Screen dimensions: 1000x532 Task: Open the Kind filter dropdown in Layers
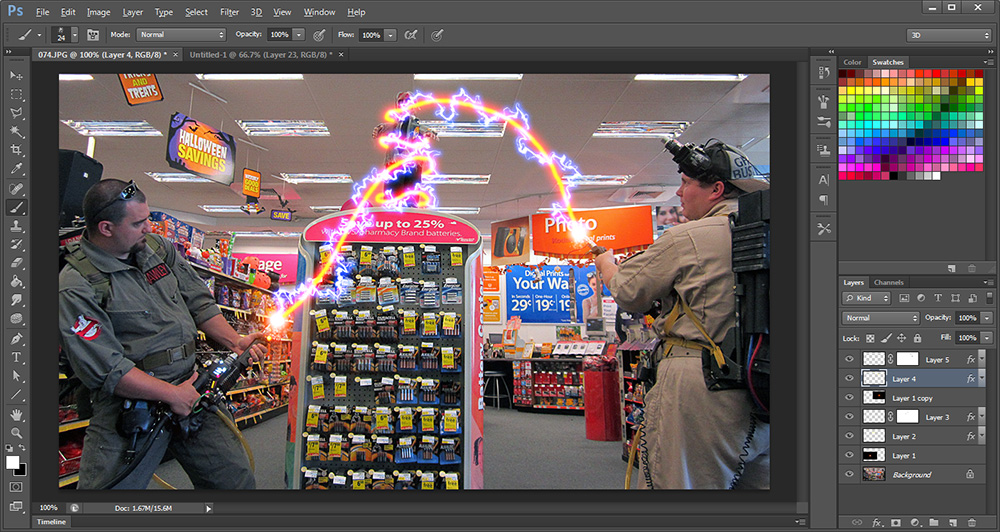866,298
